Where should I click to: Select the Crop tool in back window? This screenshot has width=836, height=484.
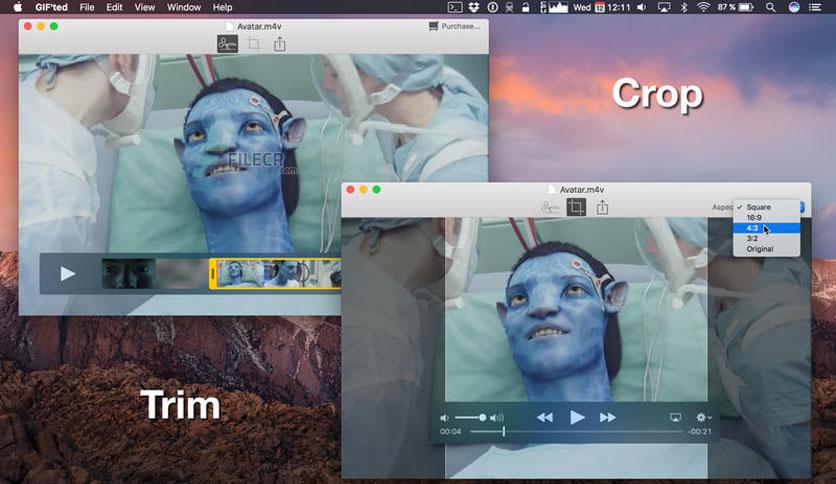tap(254, 44)
